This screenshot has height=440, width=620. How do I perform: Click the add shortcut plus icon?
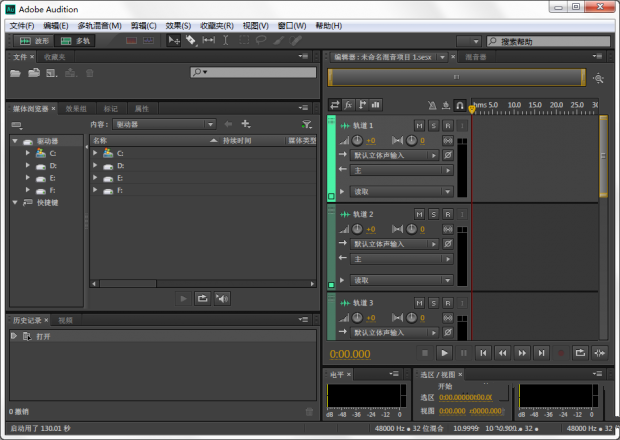(246, 124)
